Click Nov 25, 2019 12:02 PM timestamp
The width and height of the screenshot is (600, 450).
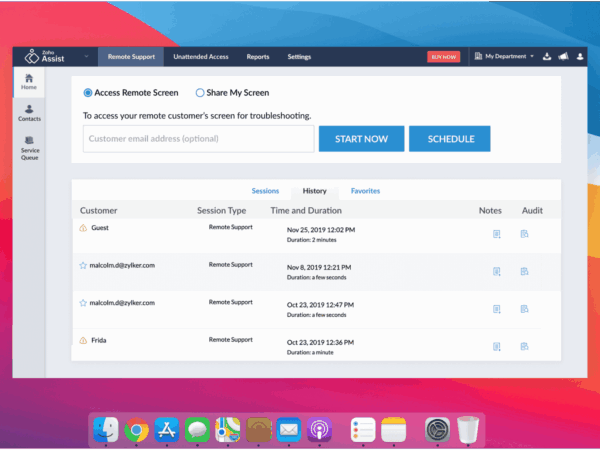coord(321,230)
